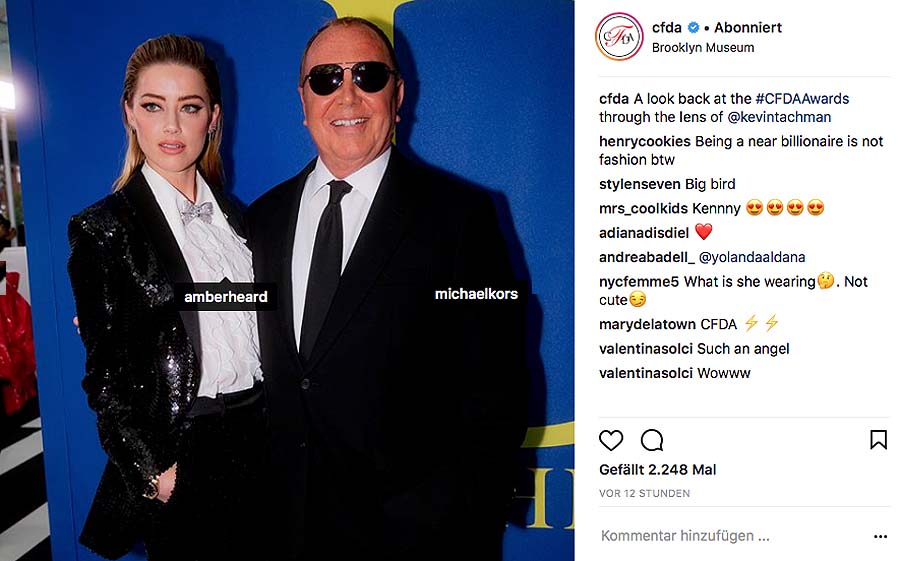Open the henrycookies commenter profile
This screenshot has width=900, height=561.
(645, 141)
